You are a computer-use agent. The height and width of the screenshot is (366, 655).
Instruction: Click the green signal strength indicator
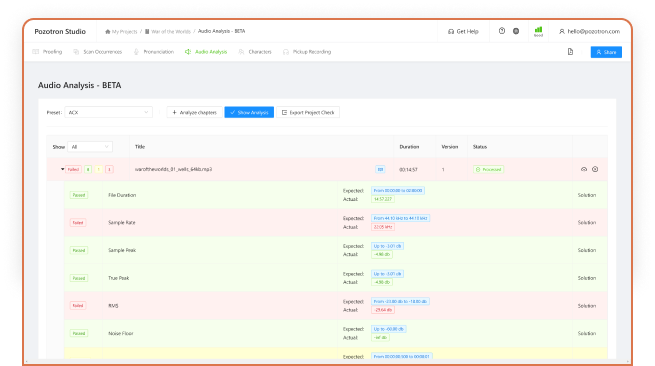[x=538, y=31]
